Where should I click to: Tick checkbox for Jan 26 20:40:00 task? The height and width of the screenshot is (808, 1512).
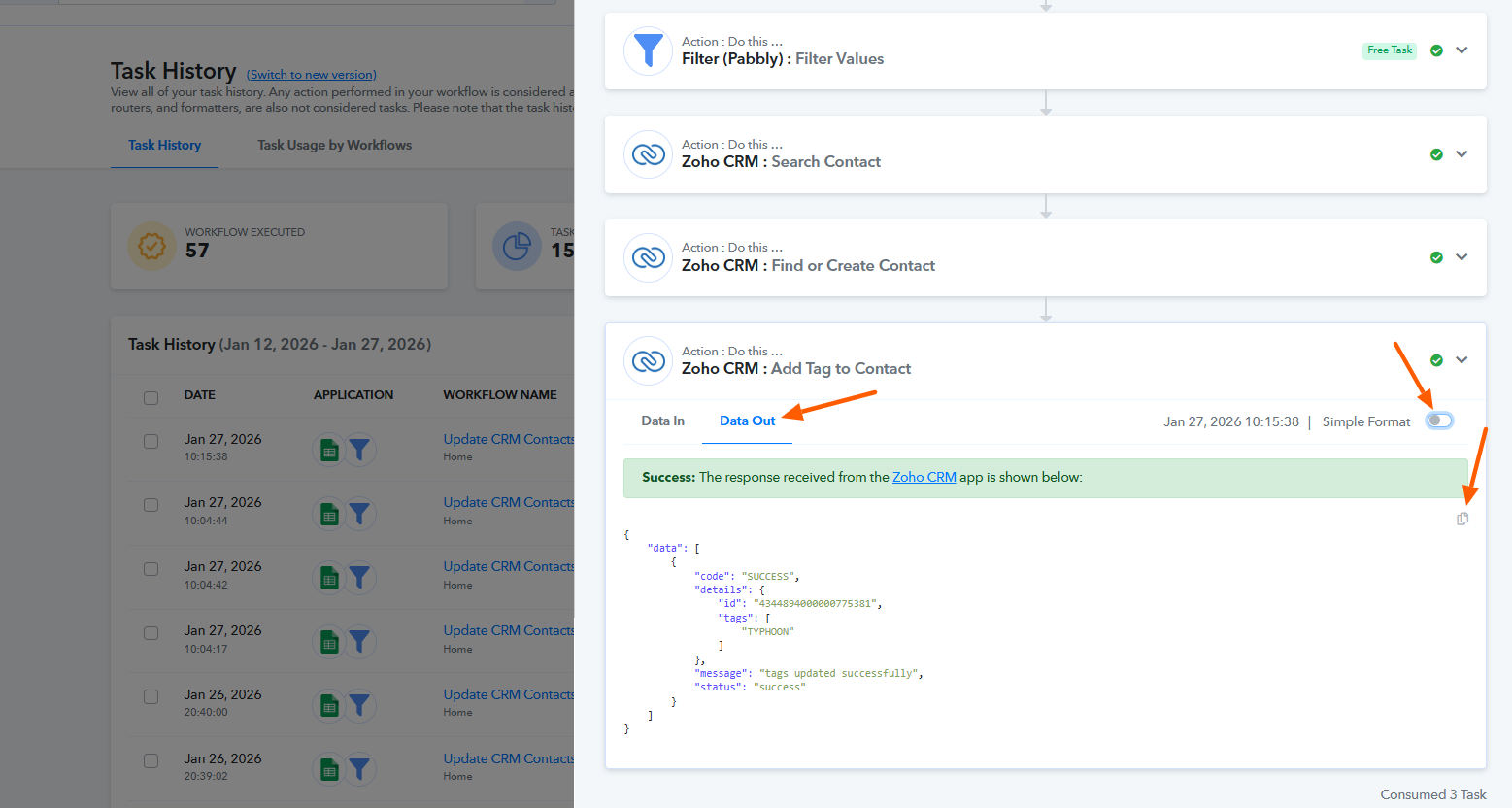coord(151,696)
